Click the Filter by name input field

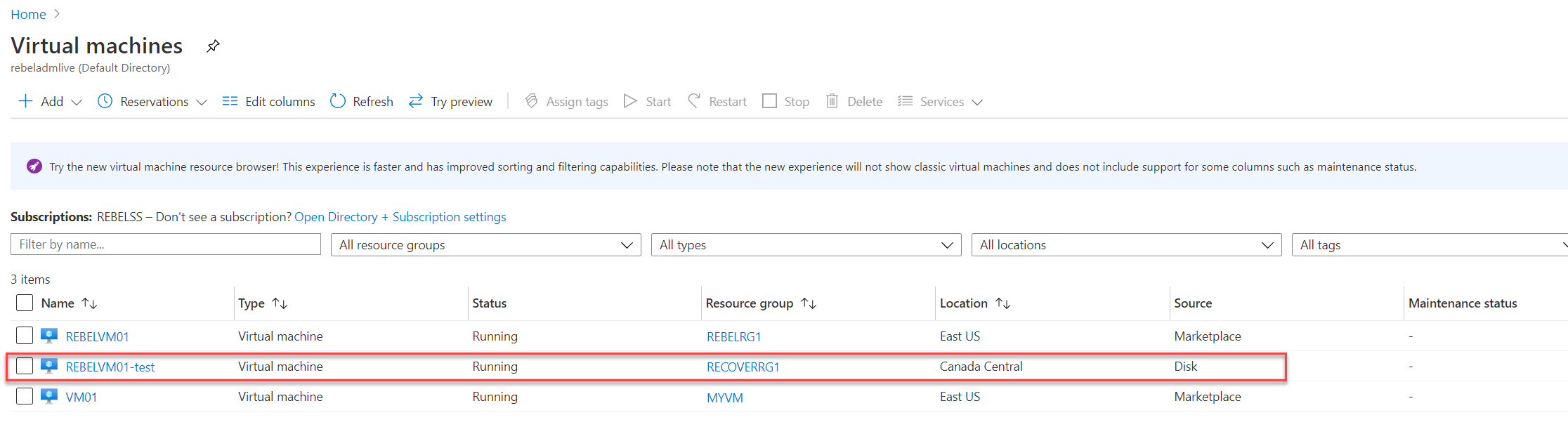166,244
